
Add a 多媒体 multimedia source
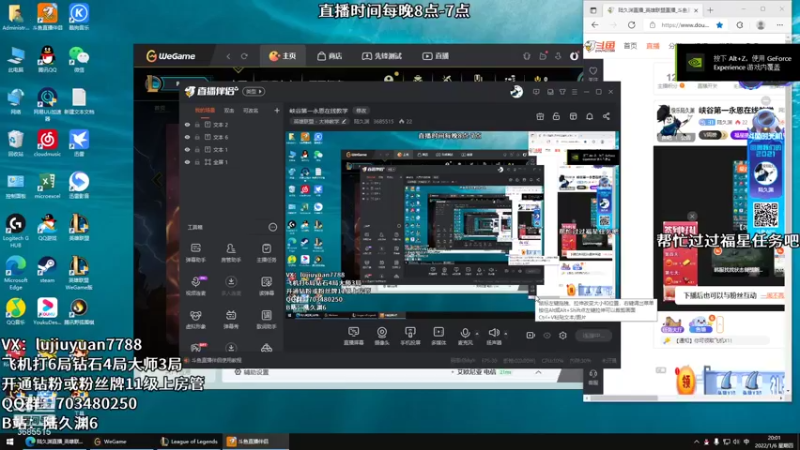(x=438, y=336)
